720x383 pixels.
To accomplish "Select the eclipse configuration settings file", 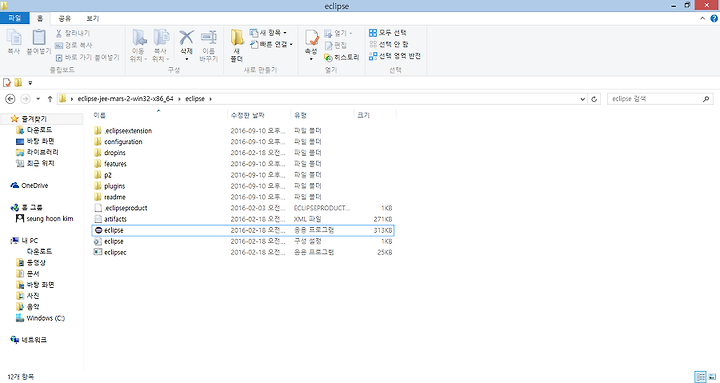I will pos(113,241).
